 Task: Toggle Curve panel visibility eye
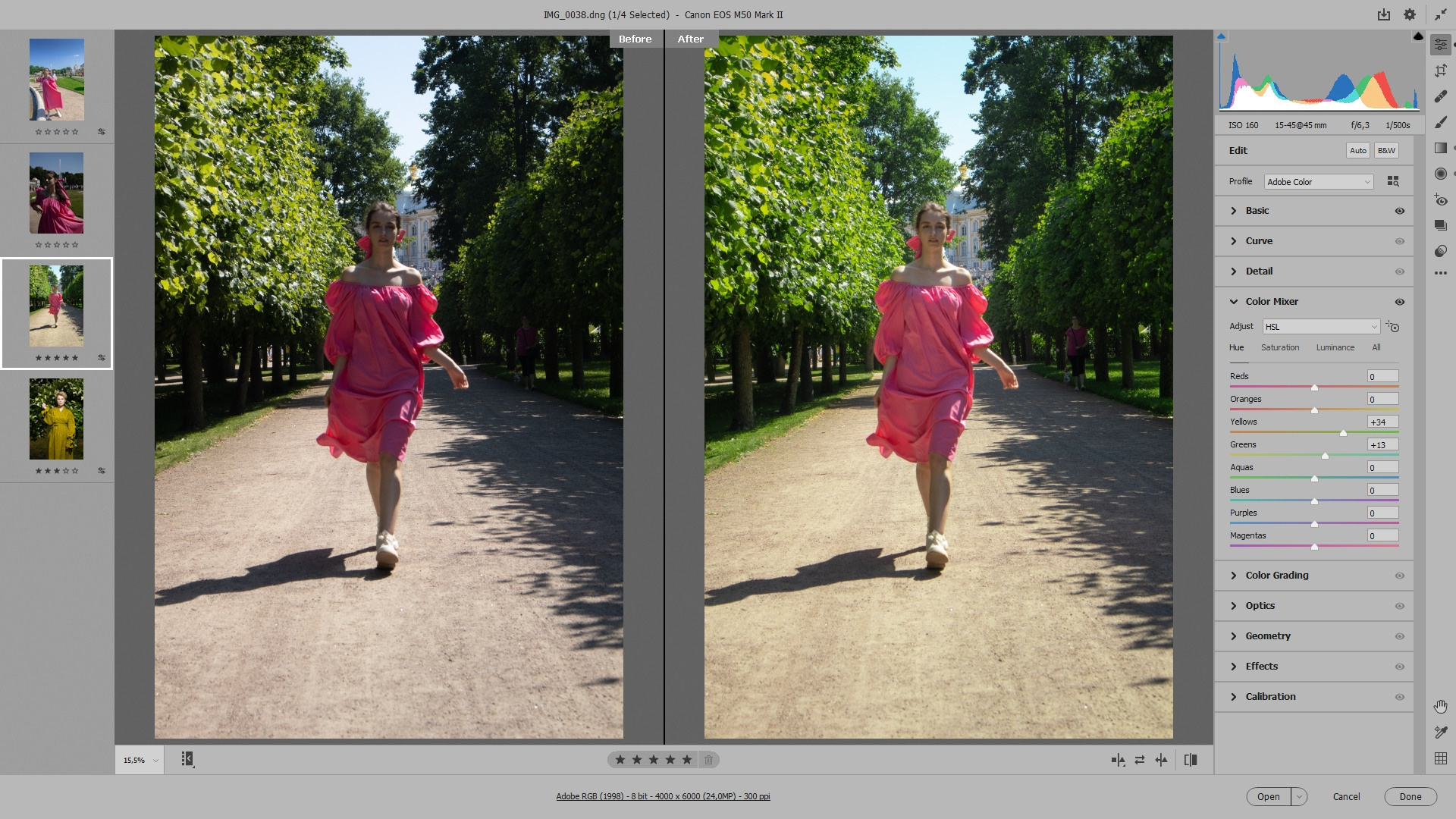[x=1400, y=241]
